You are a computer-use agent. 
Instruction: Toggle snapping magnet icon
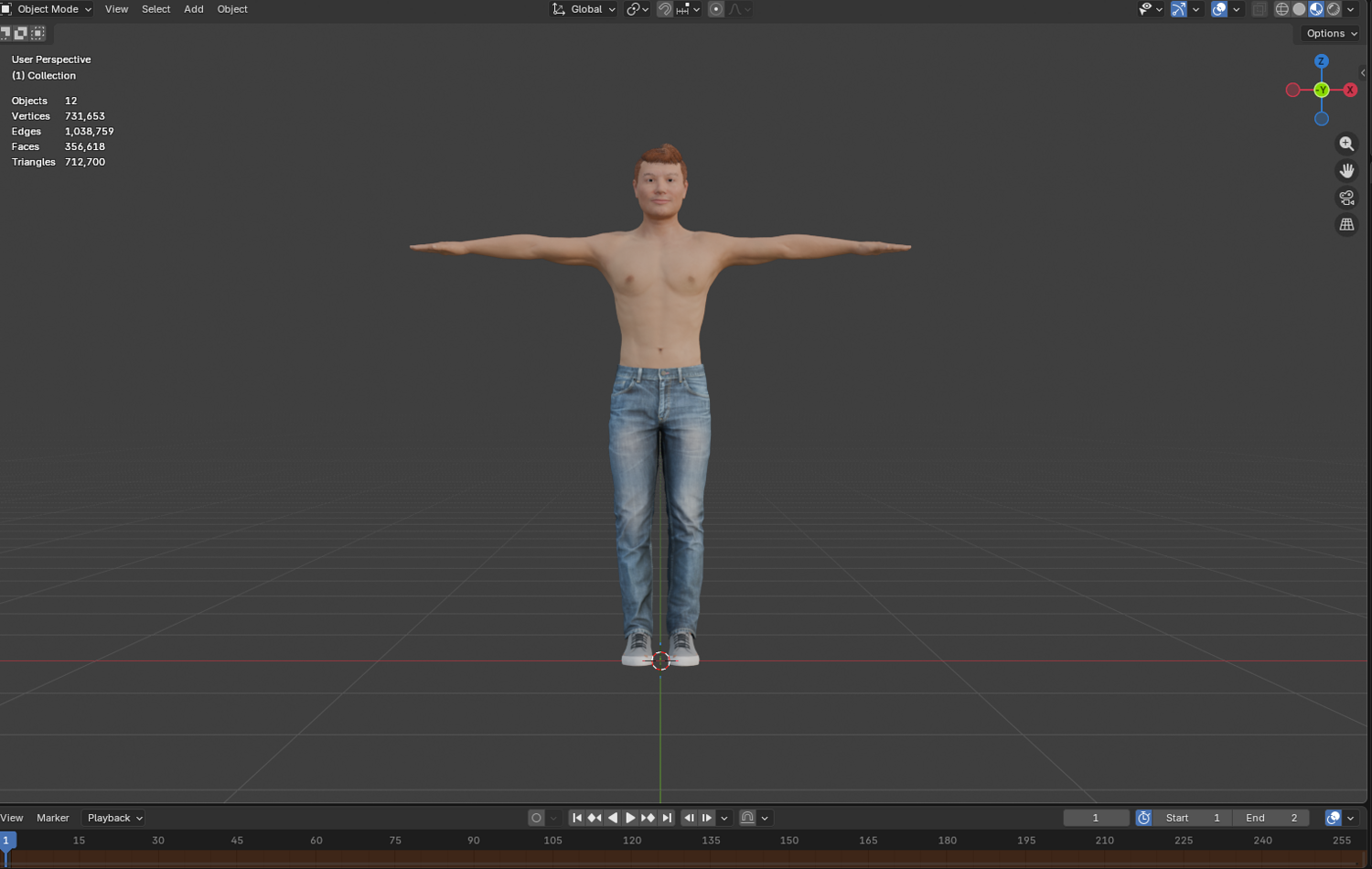click(x=665, y=9)
